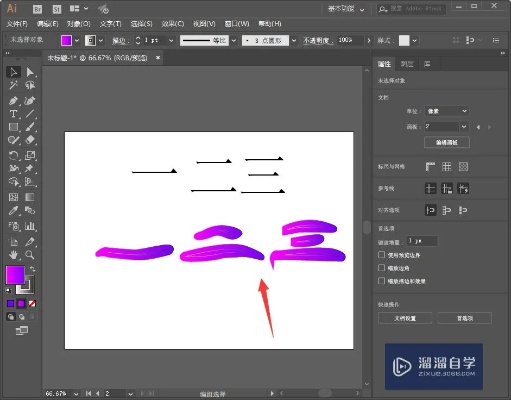The height and width of the screenshot is (400, 511).
Task: Toggle Show Guides icon
Action: click(x=430, y=188)
